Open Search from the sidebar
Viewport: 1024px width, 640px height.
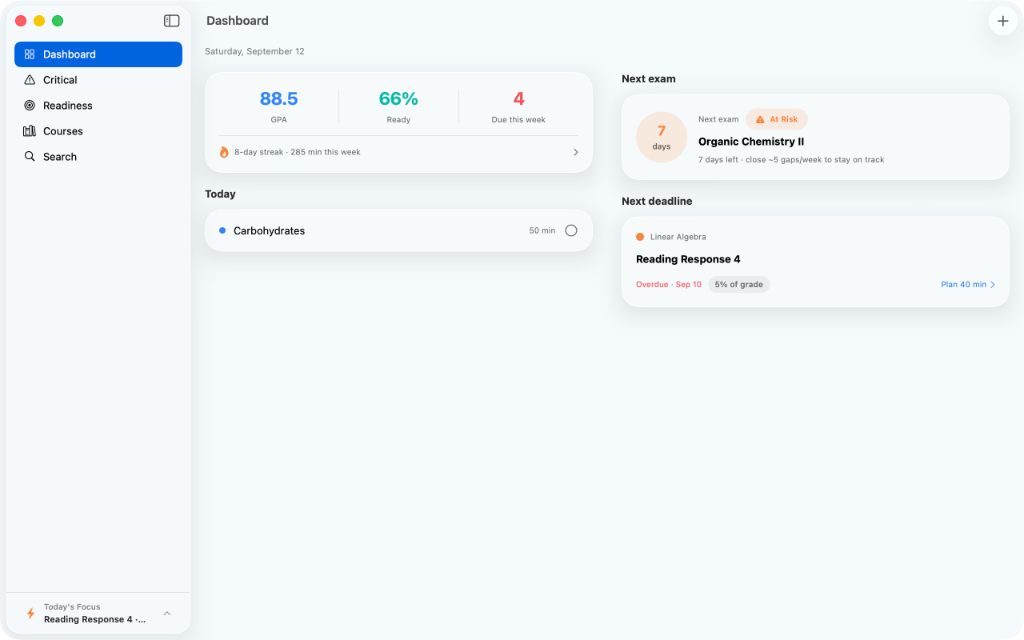[x=98, y=156]
